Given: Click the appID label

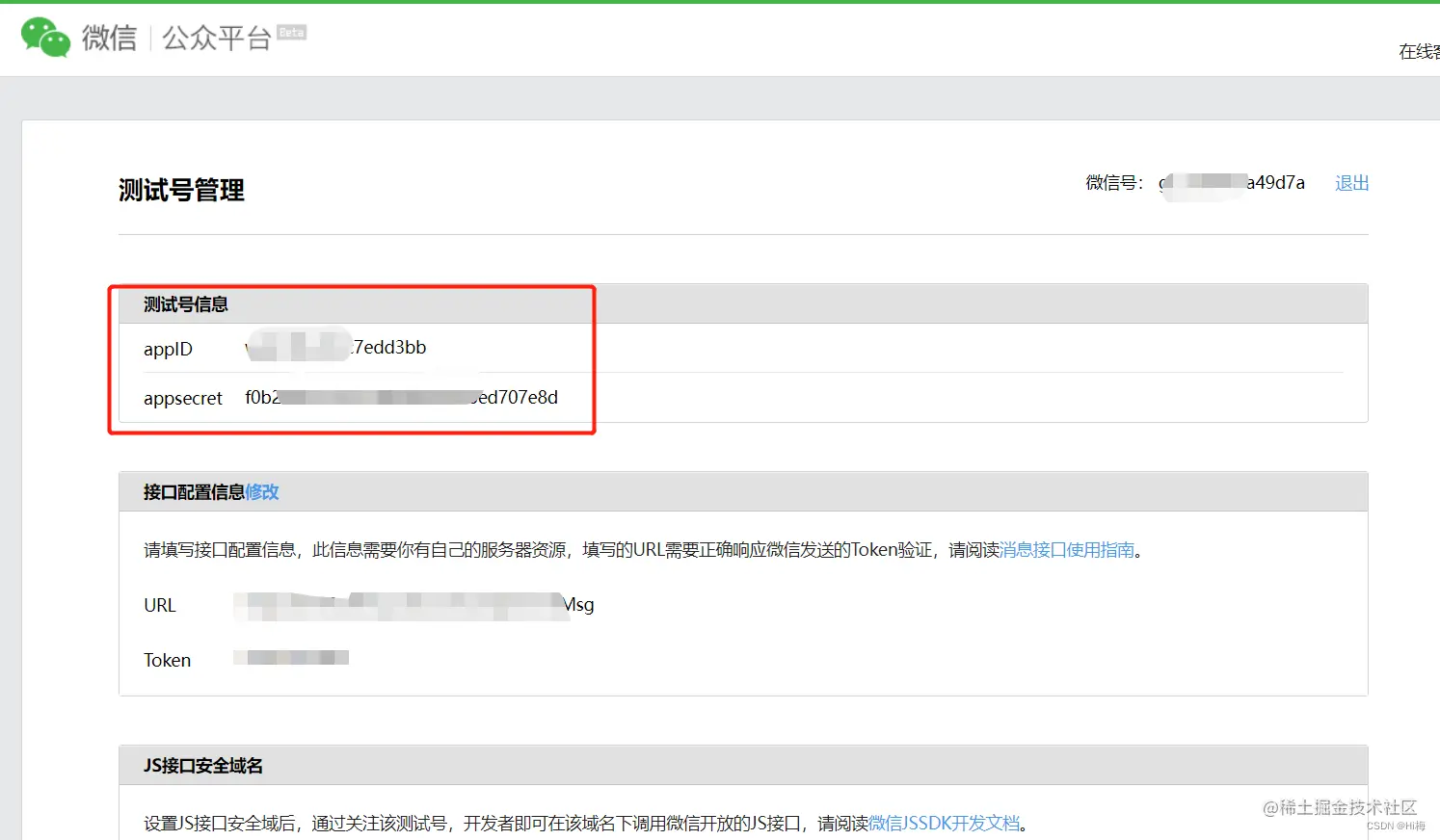Looking at the screenshot, I should (168, 349).
